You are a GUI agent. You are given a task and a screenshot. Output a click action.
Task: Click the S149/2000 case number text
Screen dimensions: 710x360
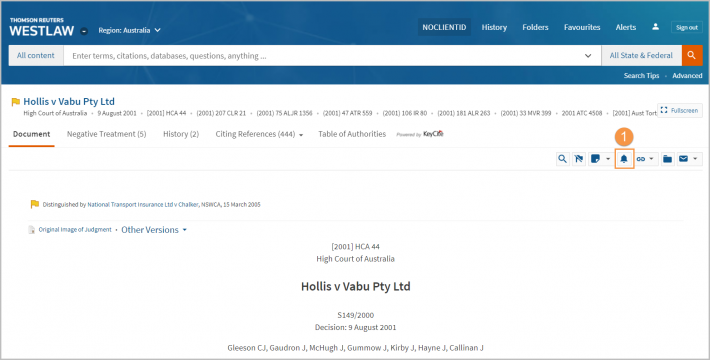[x=355, y=315]
